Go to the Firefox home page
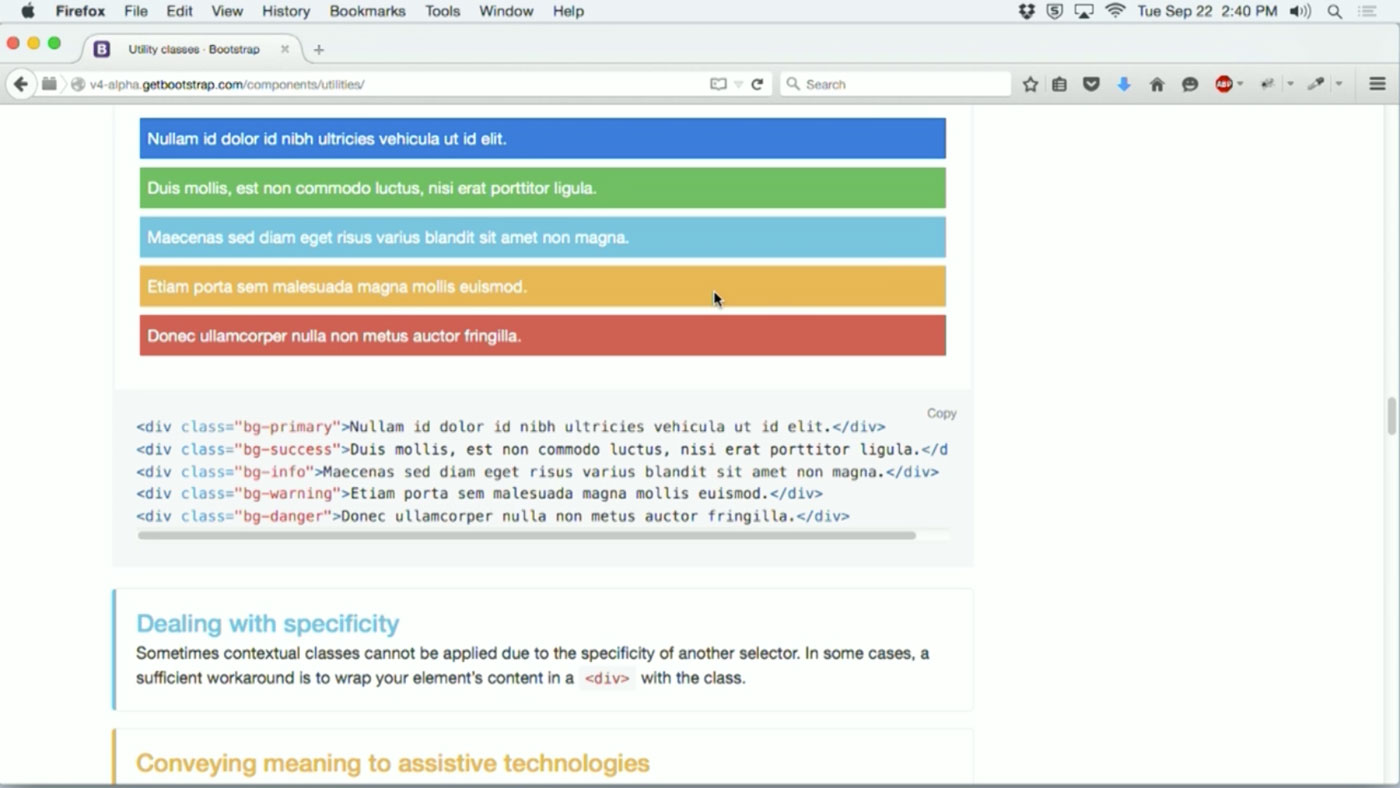The height and width of the screenshot is (788, 1400). [1158, 84]
